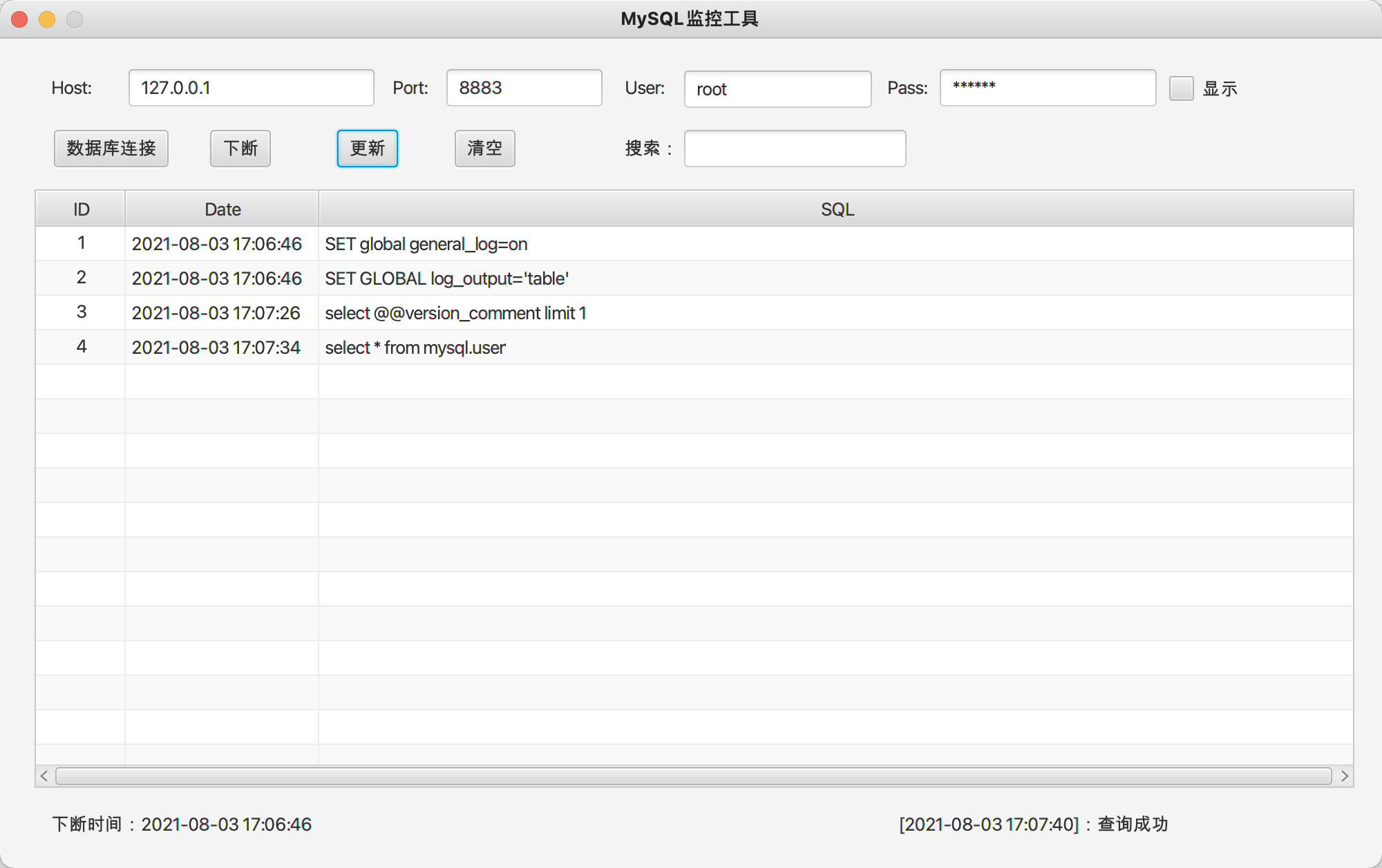Focus the 搜索 search box
This screenshot has height=868, width=1382.
coord(795,149)
